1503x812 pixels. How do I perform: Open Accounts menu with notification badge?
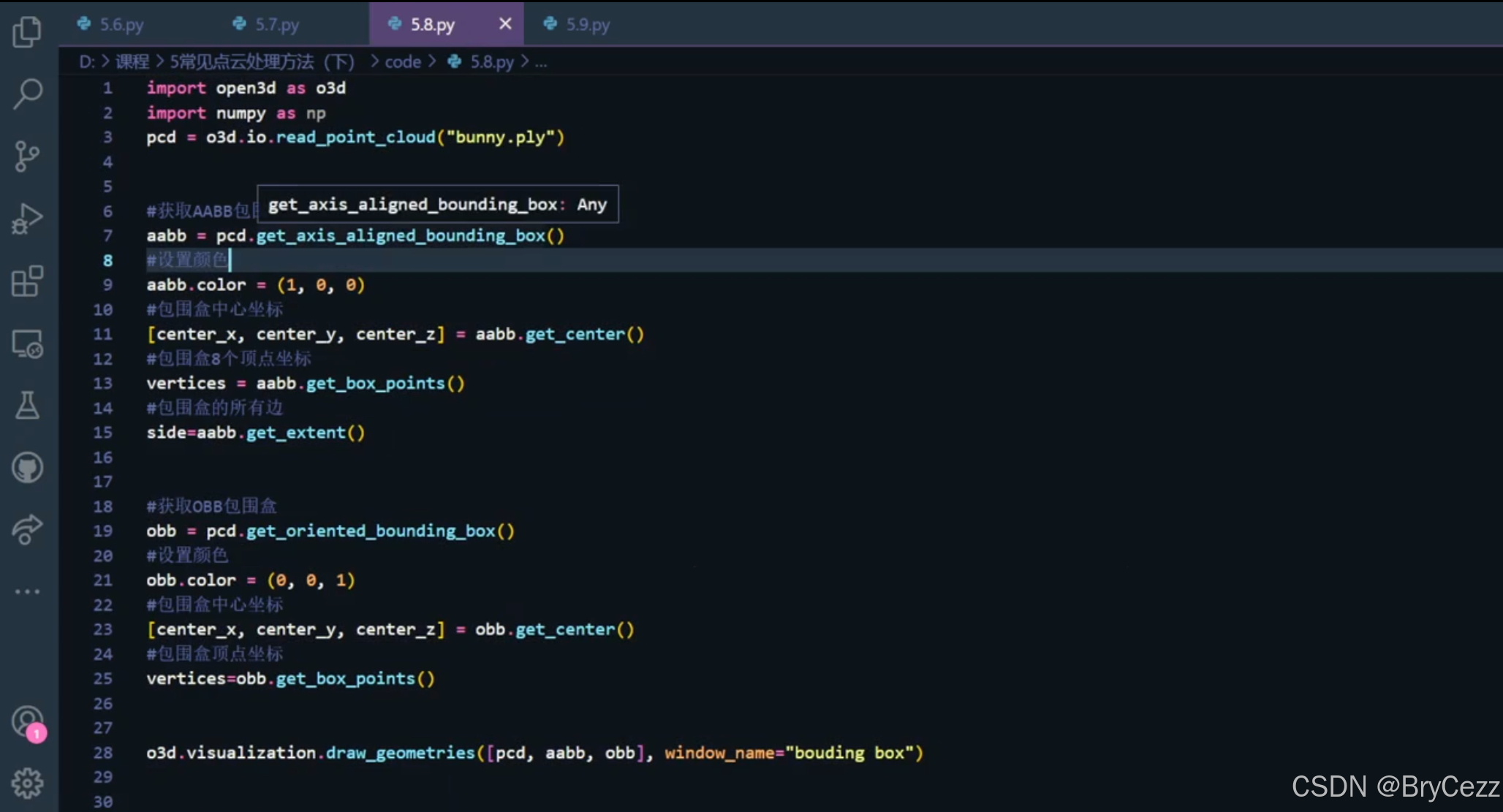(27, 722)
